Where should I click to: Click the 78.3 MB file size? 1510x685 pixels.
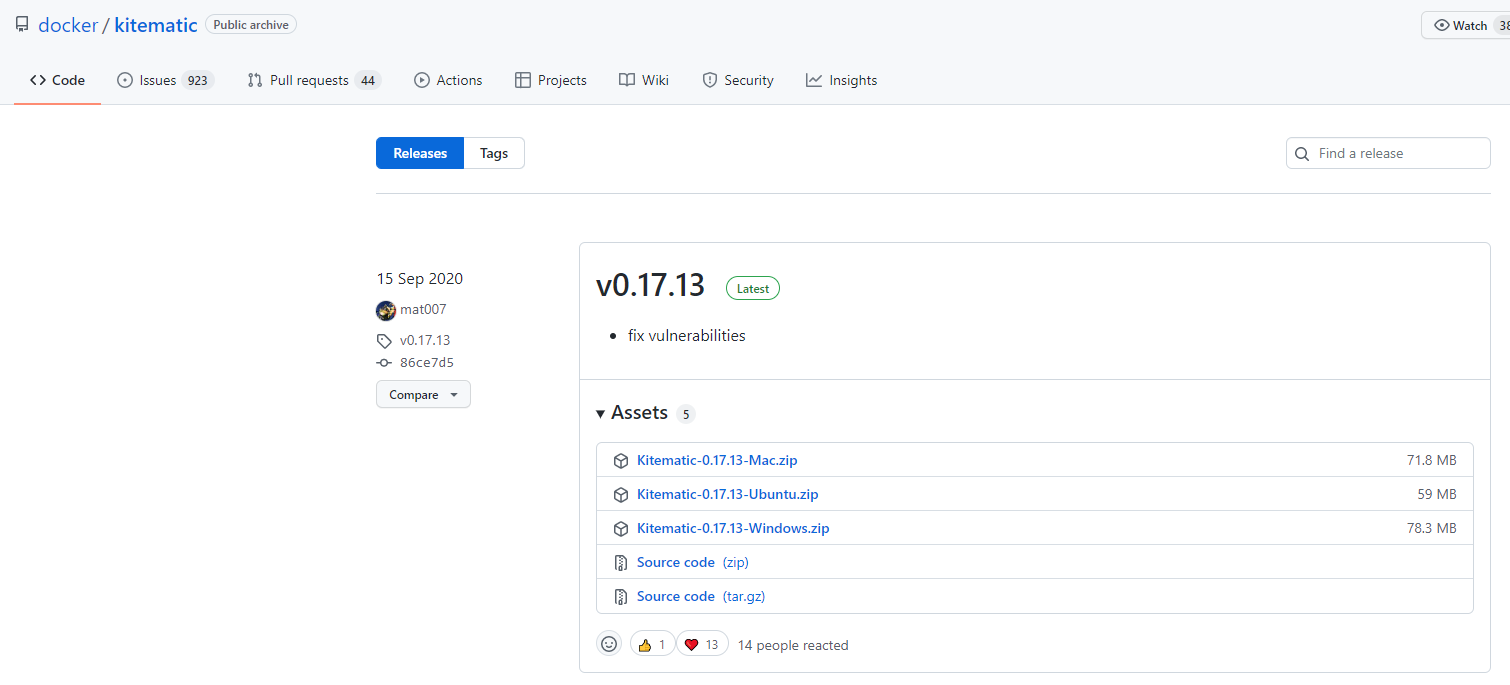point(1432,528)
